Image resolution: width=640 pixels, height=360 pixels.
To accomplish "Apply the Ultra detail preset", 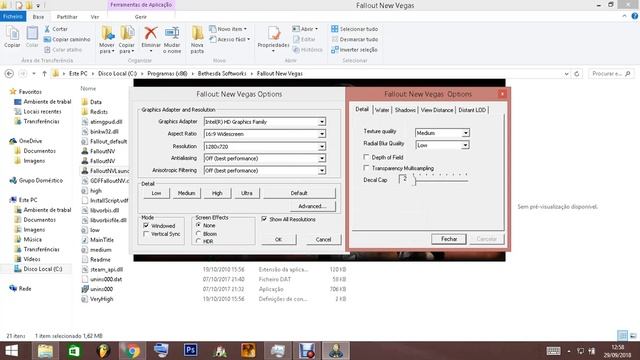I will click(247, 193).
